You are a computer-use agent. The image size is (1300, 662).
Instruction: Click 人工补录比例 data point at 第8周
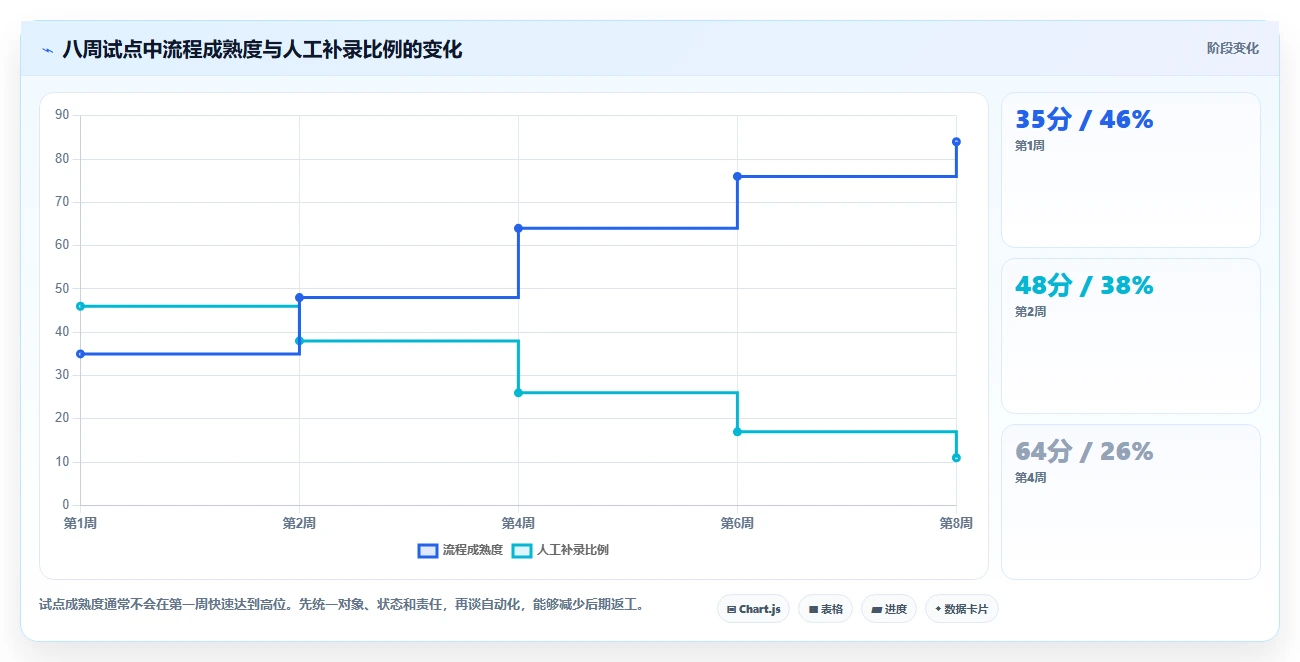(x=956, y=458)
